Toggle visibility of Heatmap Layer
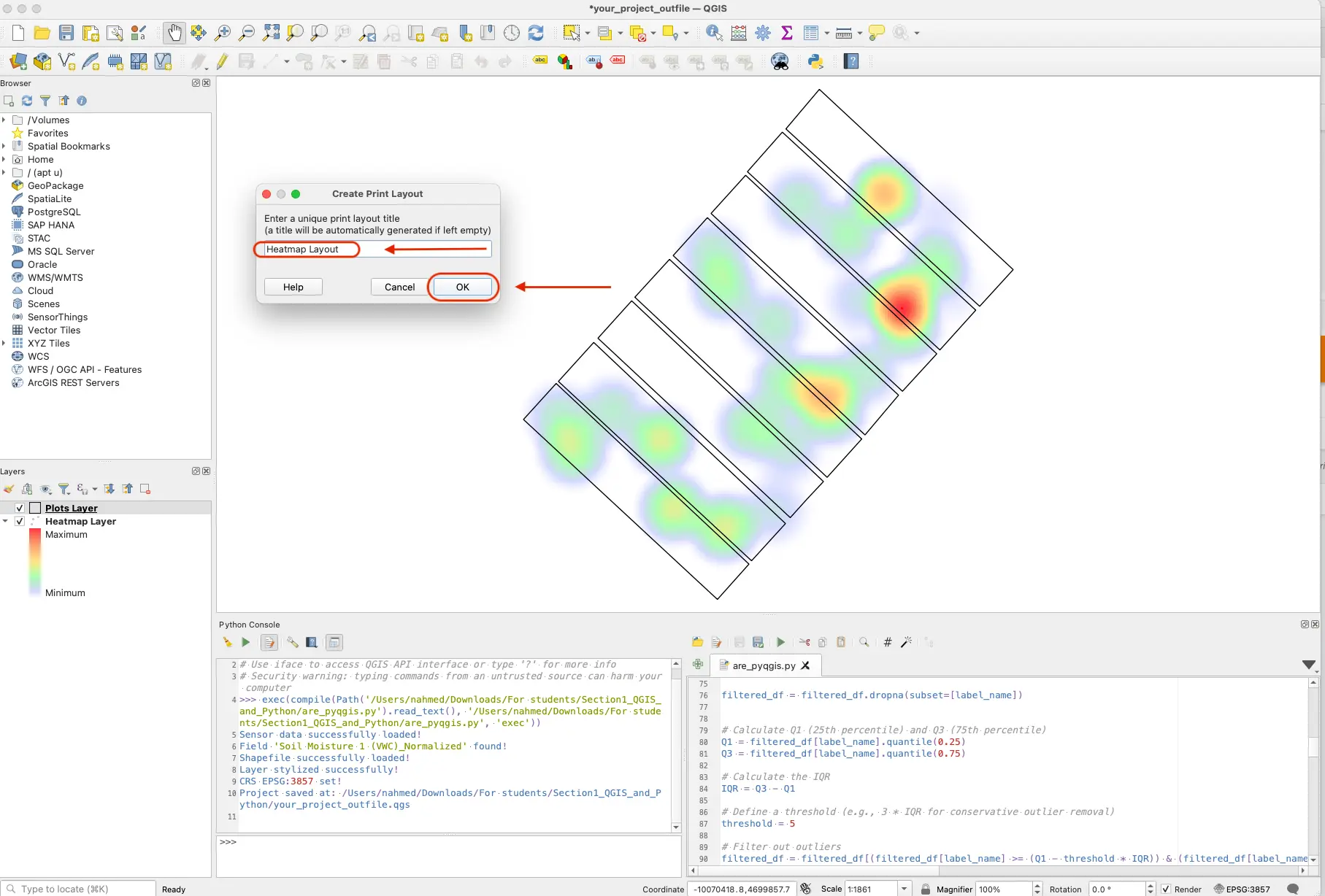 click(x=20, y=521)
